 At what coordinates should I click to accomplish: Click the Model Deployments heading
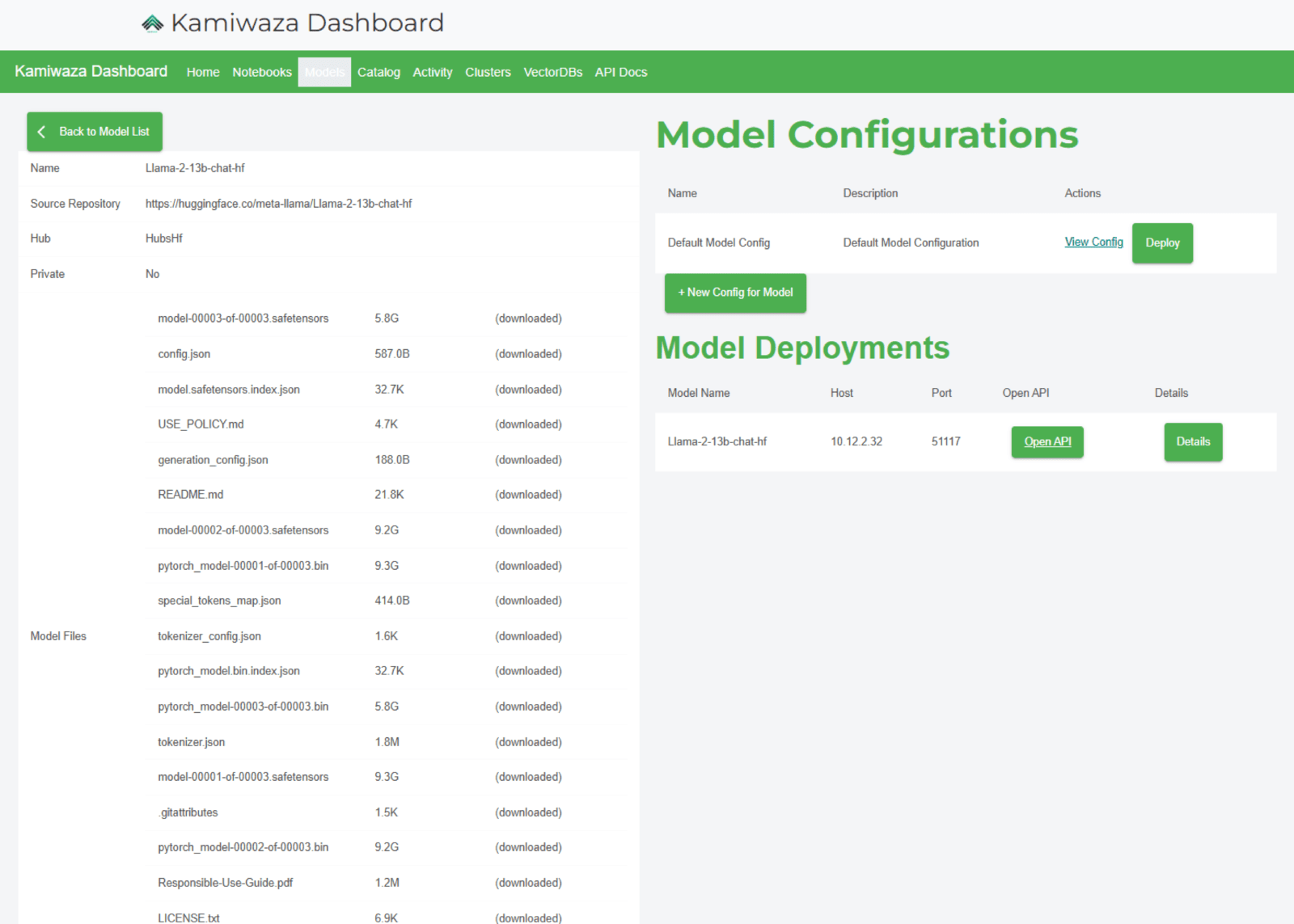coord(802,348)
